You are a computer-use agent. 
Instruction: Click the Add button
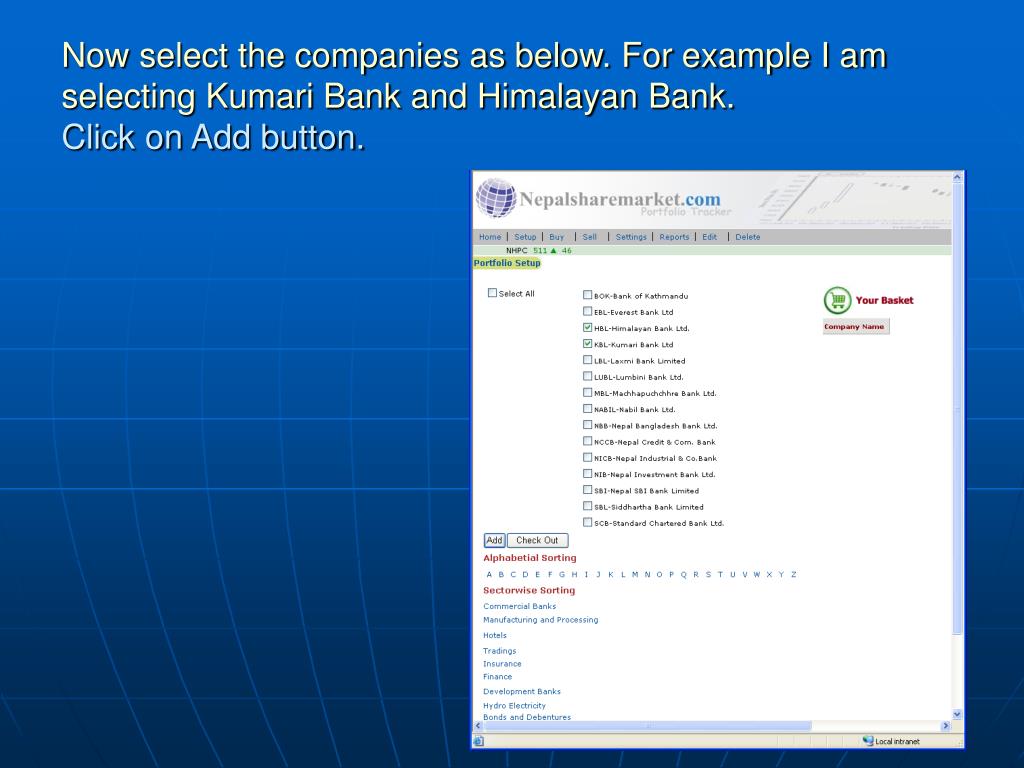[x=494, y=540]
